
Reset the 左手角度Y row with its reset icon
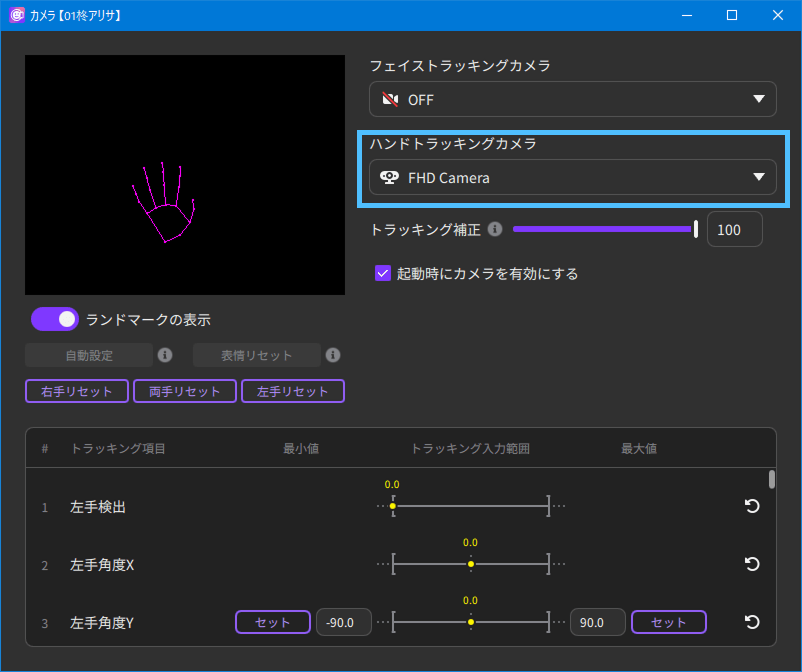[752, 622]
